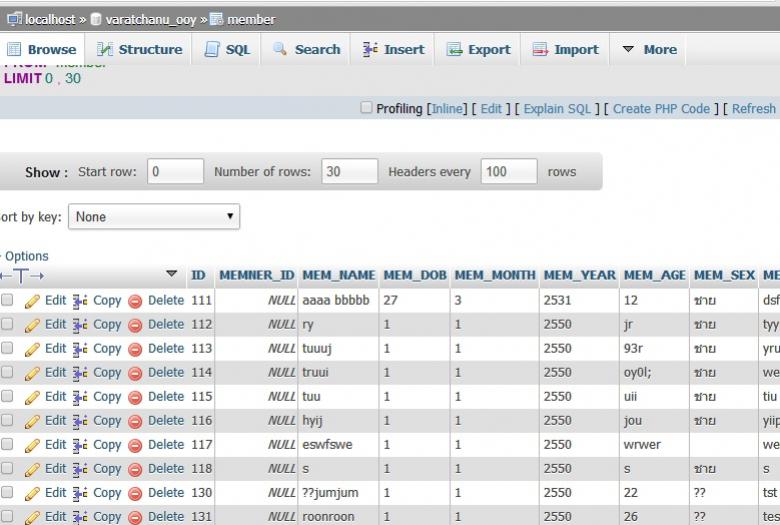Click the red delete icon for row 114
The height and width of the screenshot is (525, 780).
click(x=135, y=373)
